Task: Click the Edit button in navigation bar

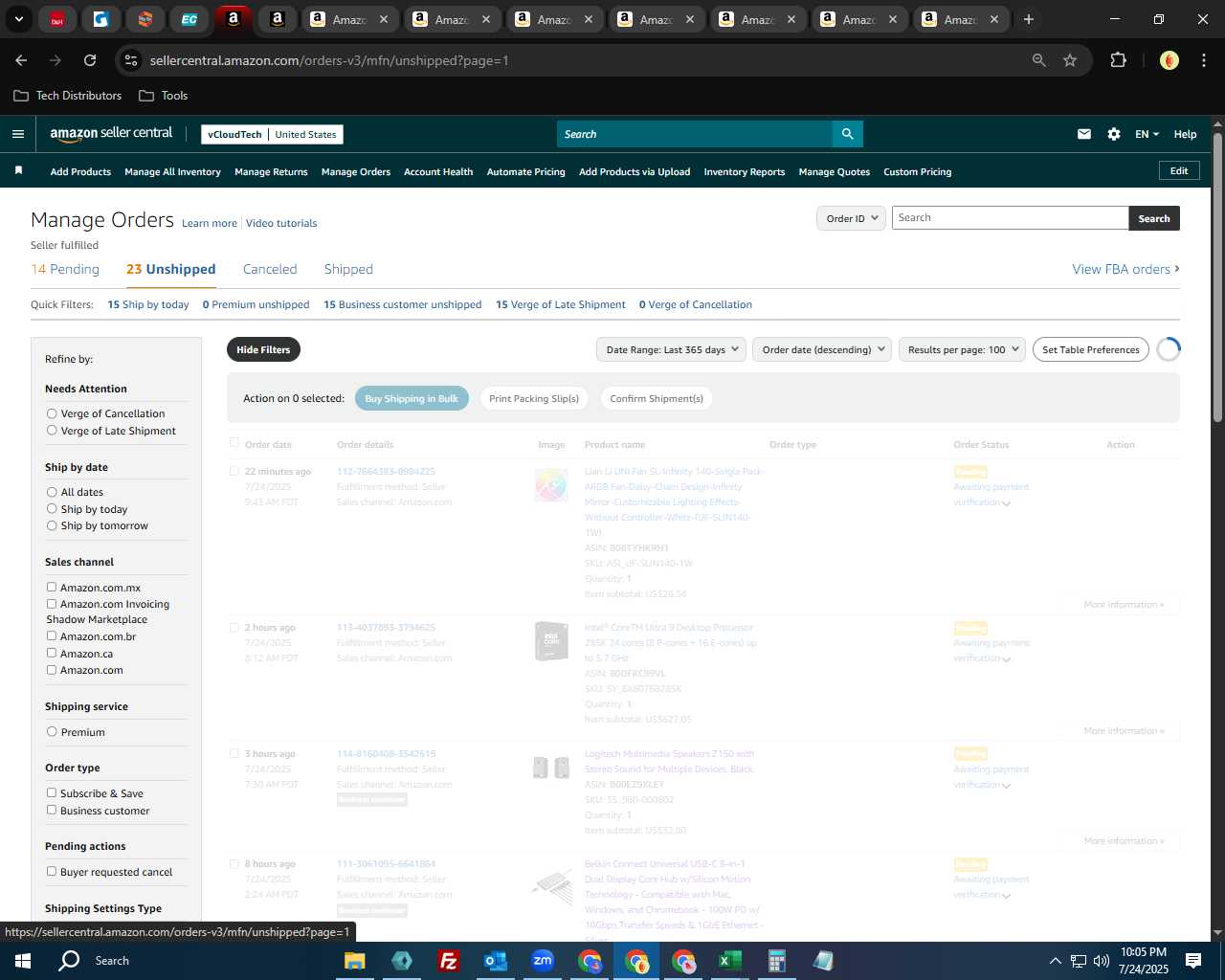Action: point(1179,170)
